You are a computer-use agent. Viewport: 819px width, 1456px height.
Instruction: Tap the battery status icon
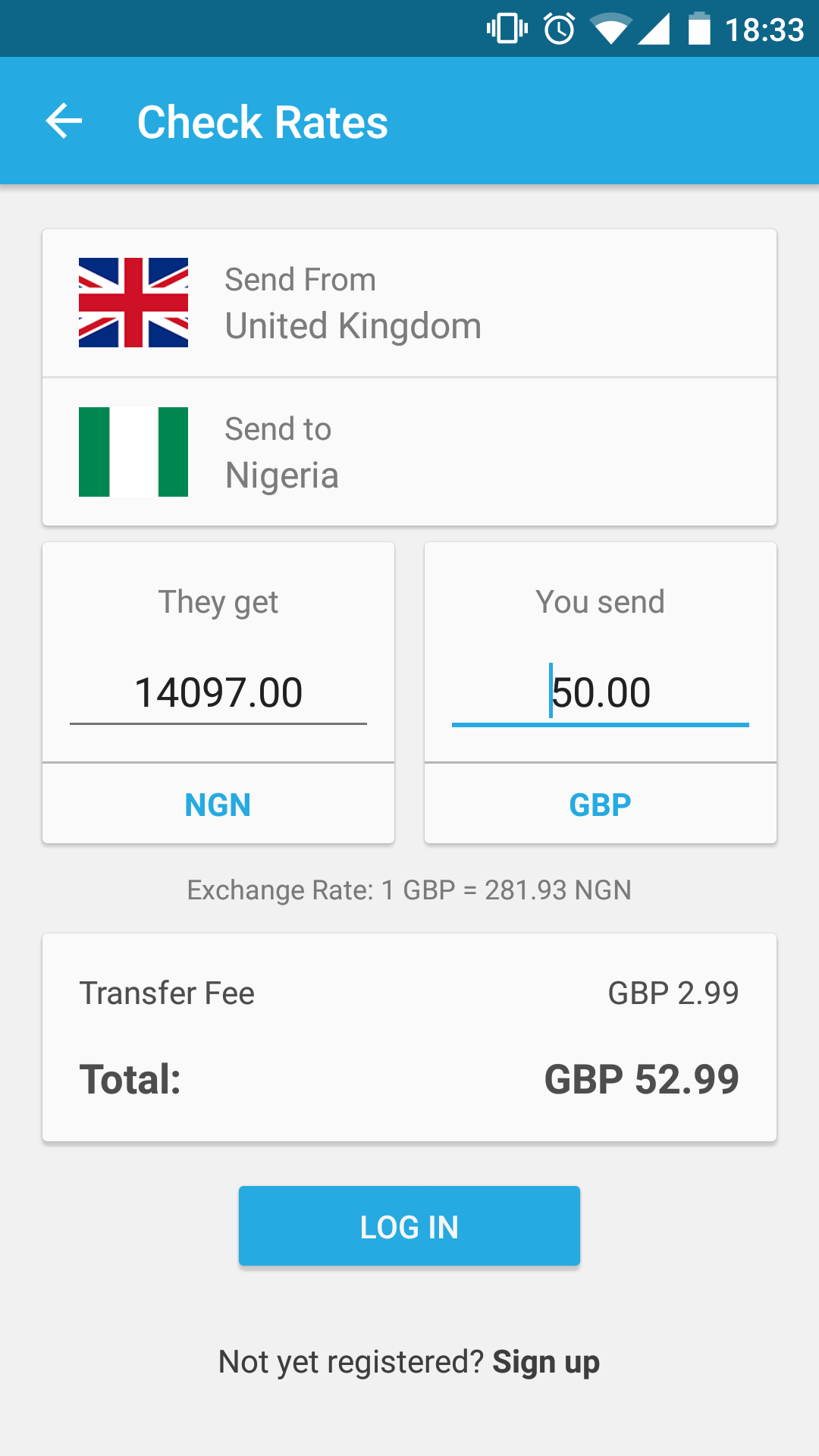click(699, 29)
